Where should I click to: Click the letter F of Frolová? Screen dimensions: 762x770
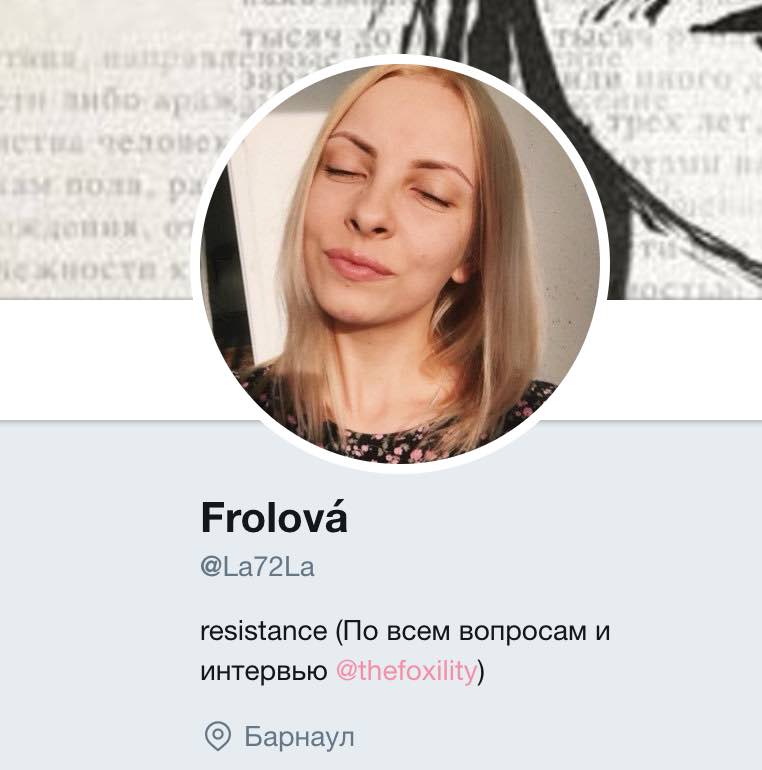213,517
